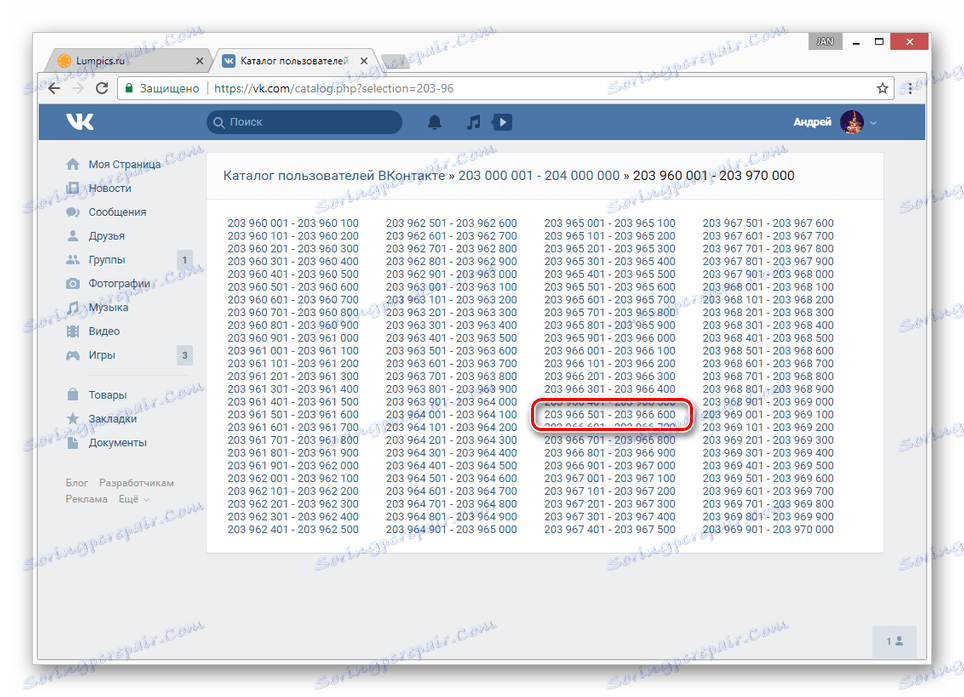Screen dimensions: 964x697
Task: Close the Каталог пользователей tab
Action: point(364,61)
